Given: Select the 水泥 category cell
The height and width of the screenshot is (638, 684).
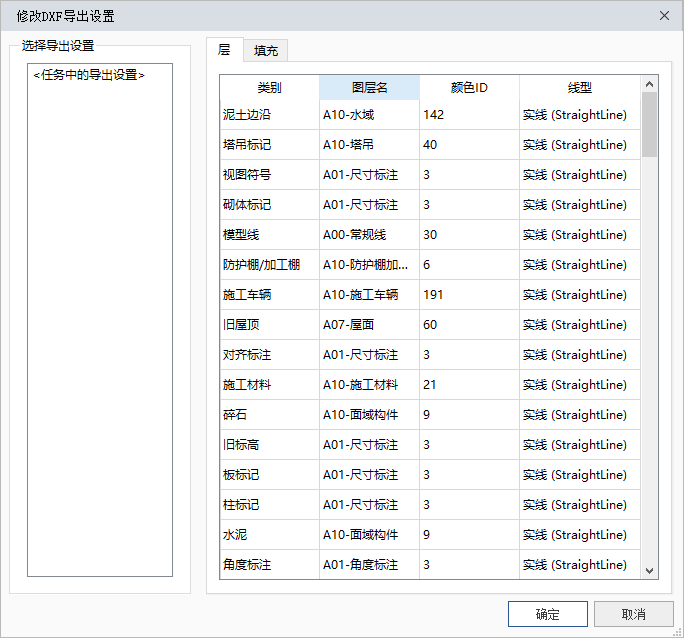Looking at the screenshot, I should tap(270, 535).
